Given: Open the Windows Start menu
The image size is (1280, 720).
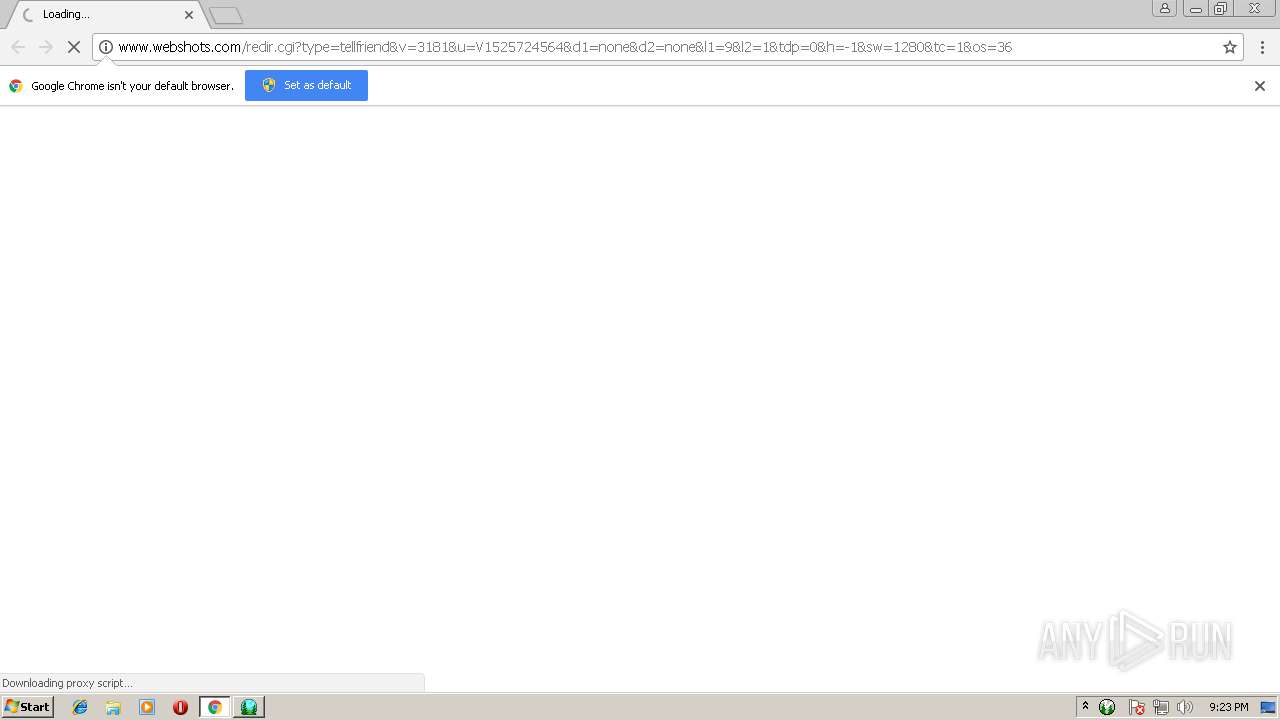Looking at the screenshot, I should pyautogui.click(x=27, y=707).
